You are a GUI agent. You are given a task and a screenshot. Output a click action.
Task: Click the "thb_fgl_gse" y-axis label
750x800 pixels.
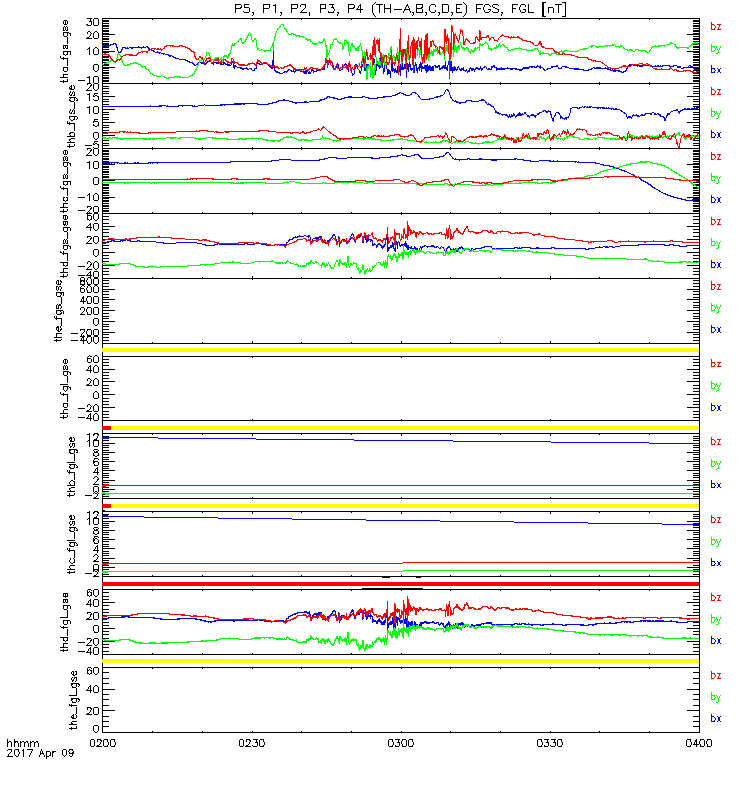pyautogui.click(x=71, y=466)
